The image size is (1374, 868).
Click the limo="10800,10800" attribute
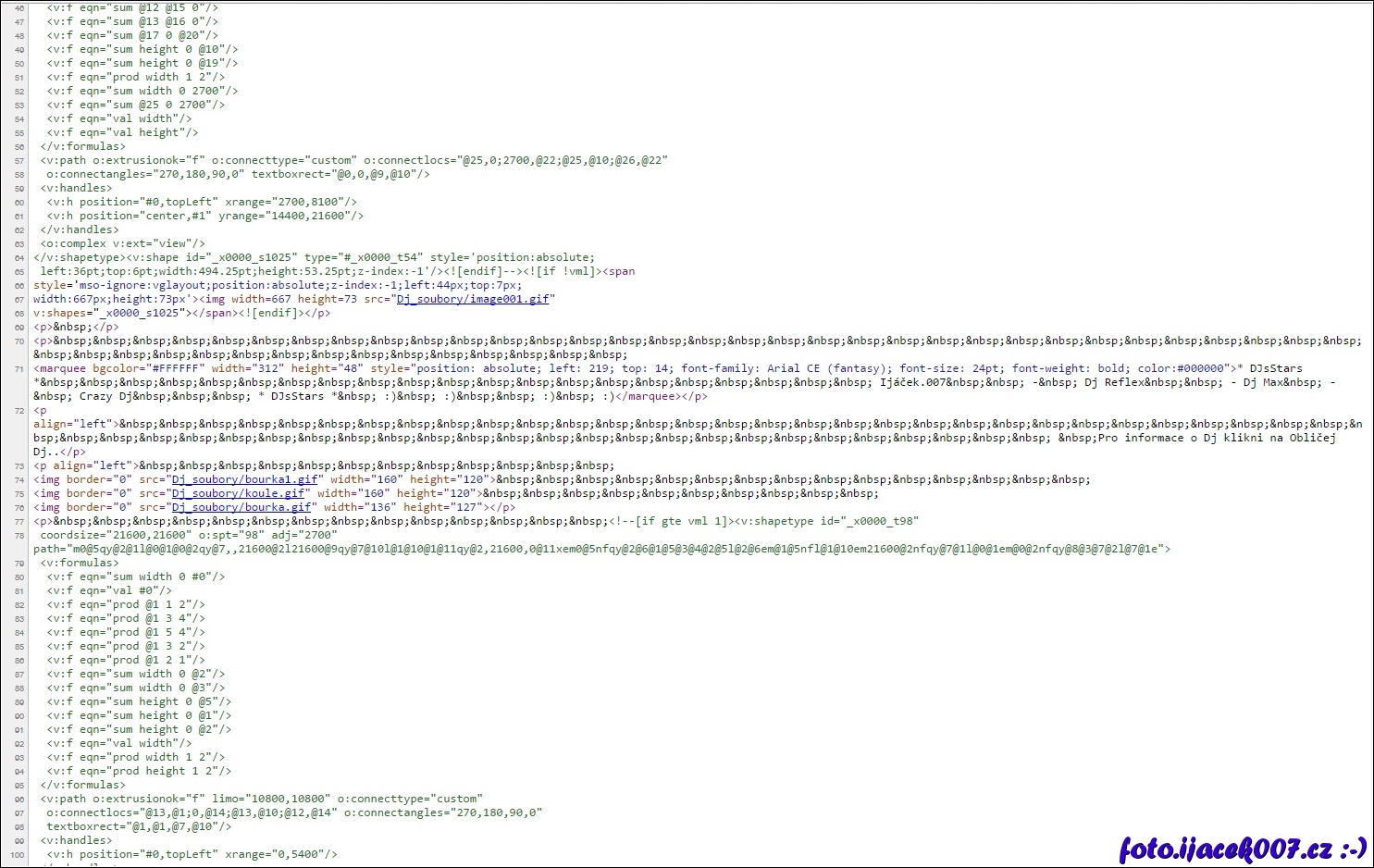pos(270,799)
